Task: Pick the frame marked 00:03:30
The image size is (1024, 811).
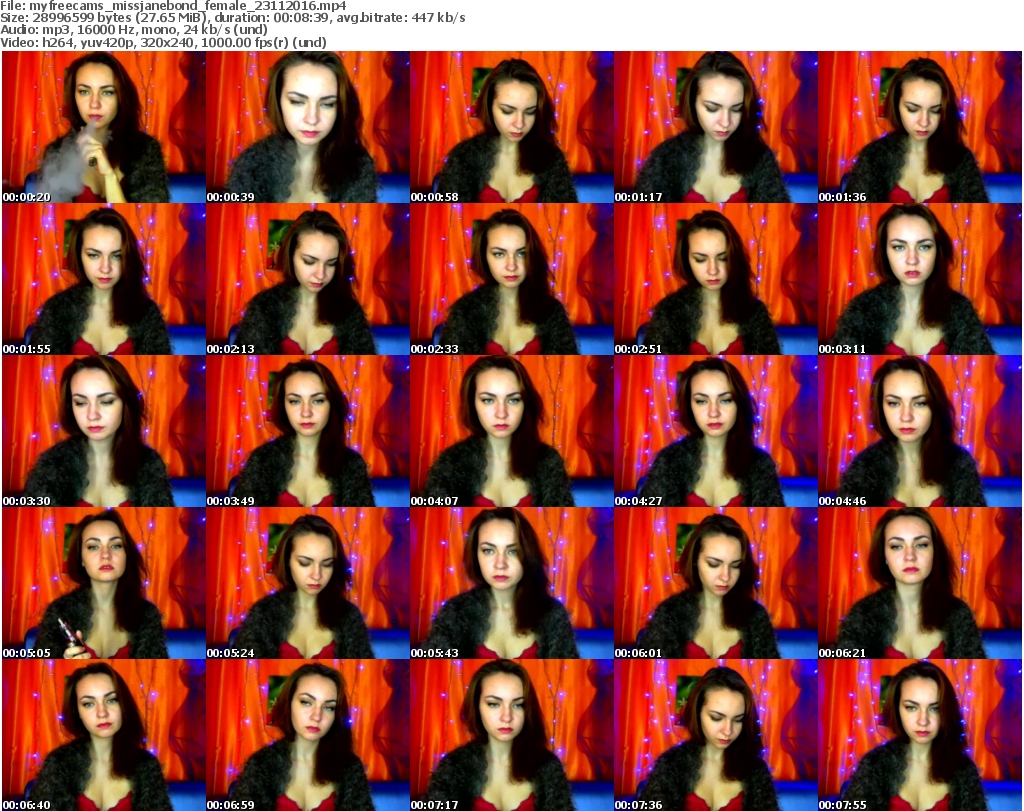Action: (x=104, y=432)
